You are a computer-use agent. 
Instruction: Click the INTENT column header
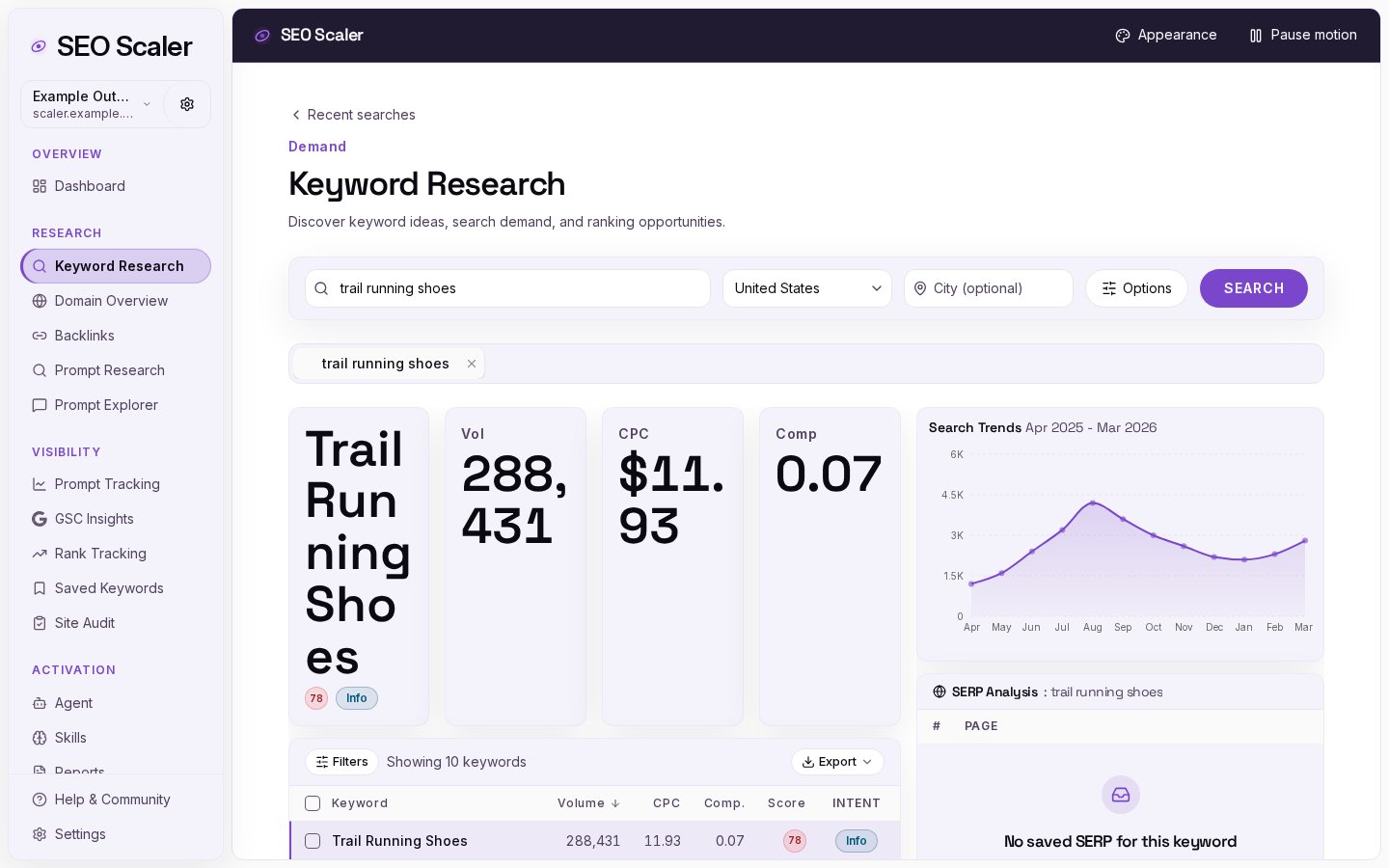tap(857, 803)
